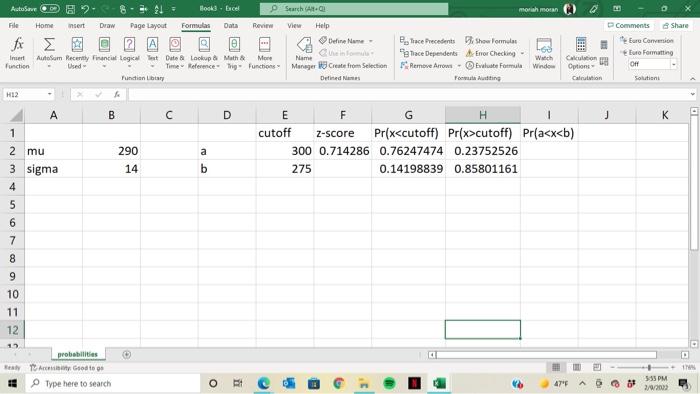700x394 pixels.
Task: Open the Insert Function dialog
Action: coord(17,53)
